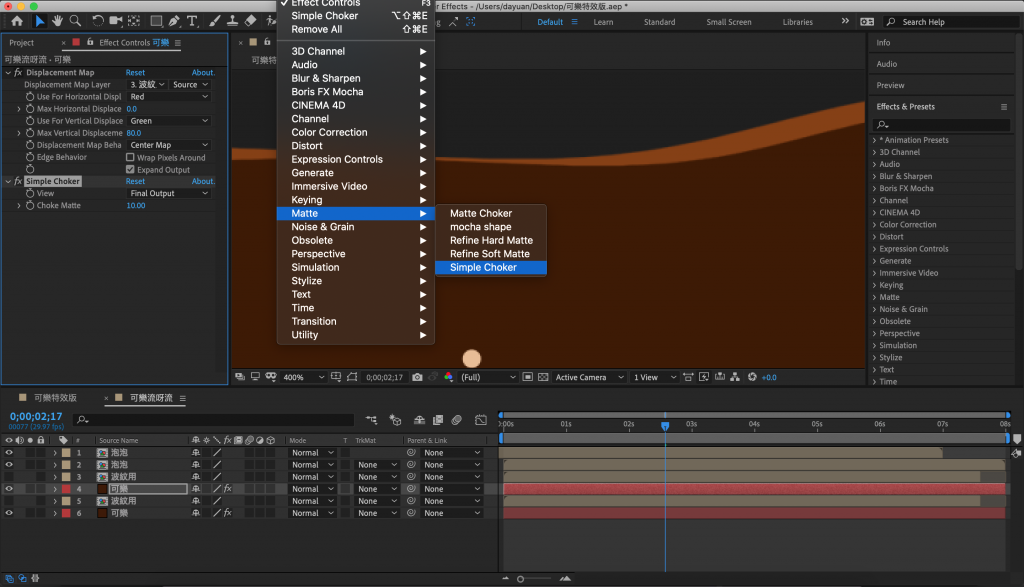Switch to the Learn workspace

pyautogui.click(x=603, y=22)
